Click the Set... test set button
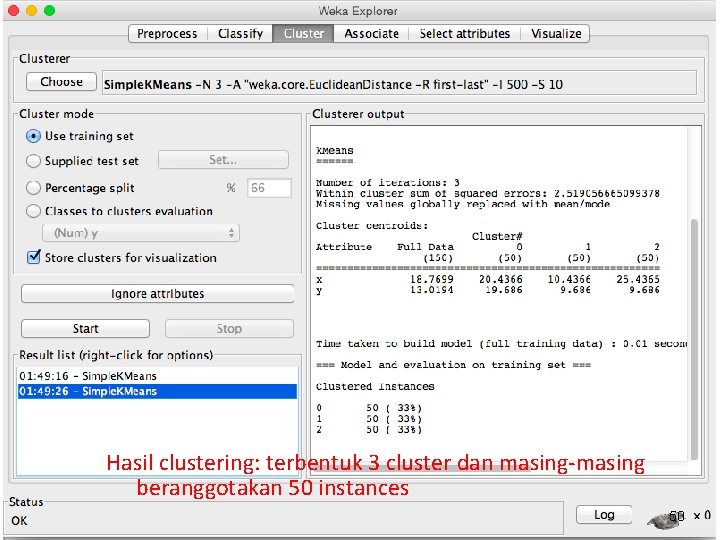The width and height of the screenshot is (720, 540). 223,160
